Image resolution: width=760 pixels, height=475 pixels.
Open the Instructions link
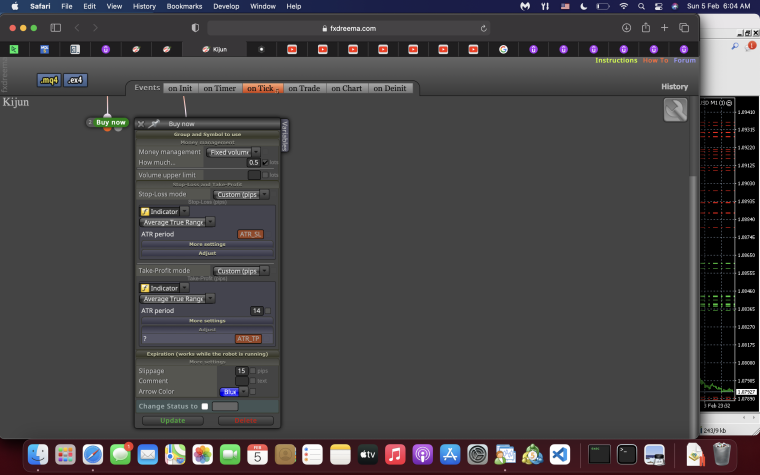point(616,61)
